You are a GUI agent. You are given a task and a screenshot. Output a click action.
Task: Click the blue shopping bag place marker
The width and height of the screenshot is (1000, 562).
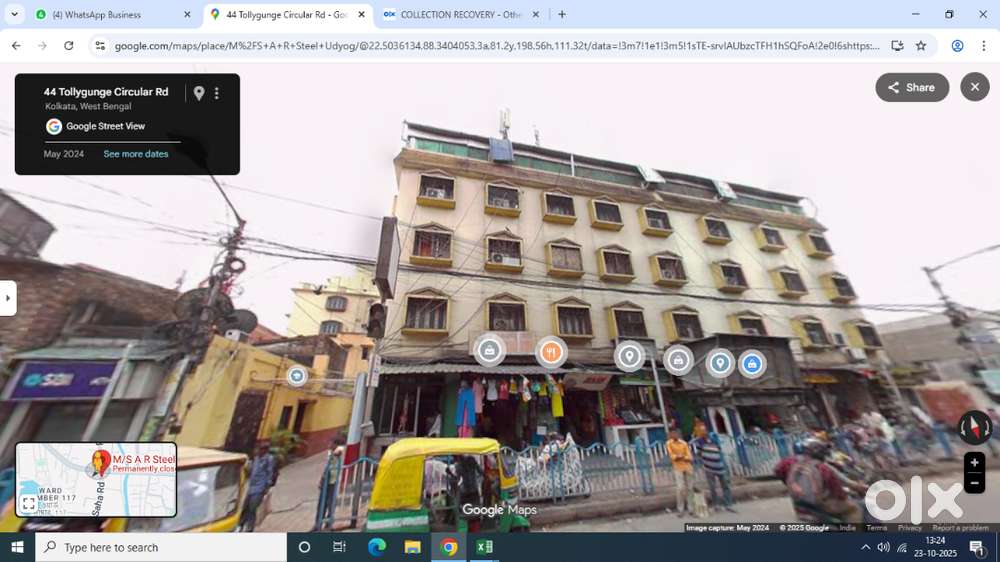tap(752, 364)
